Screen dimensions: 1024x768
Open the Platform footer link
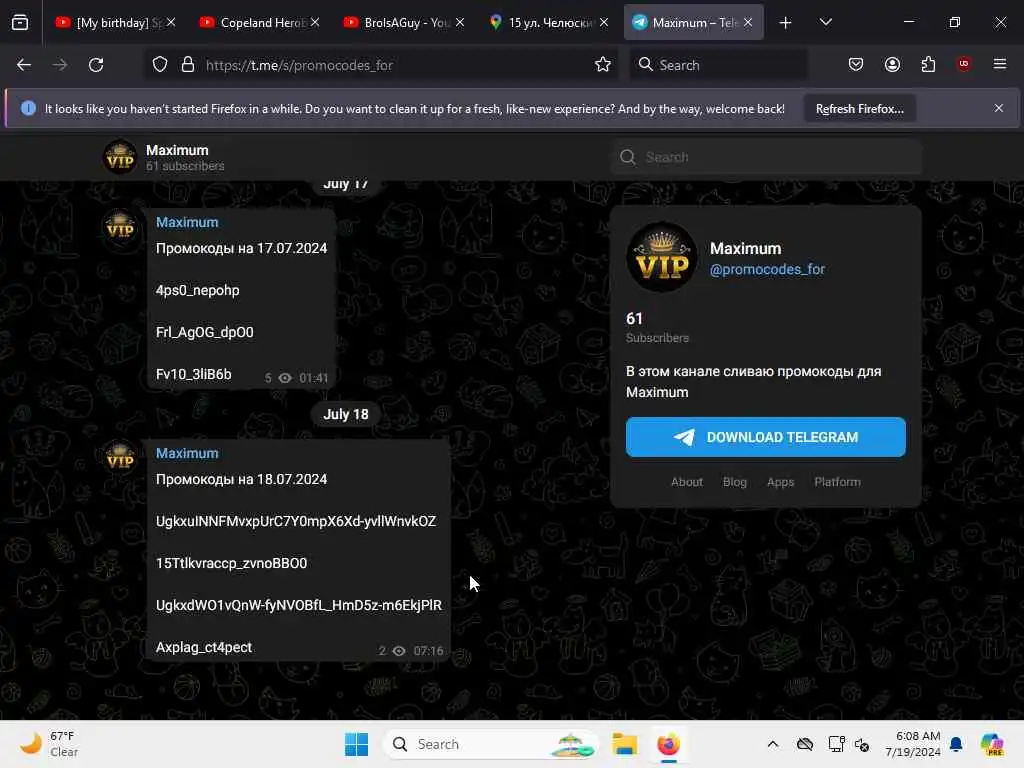click(x=837, y=482)
